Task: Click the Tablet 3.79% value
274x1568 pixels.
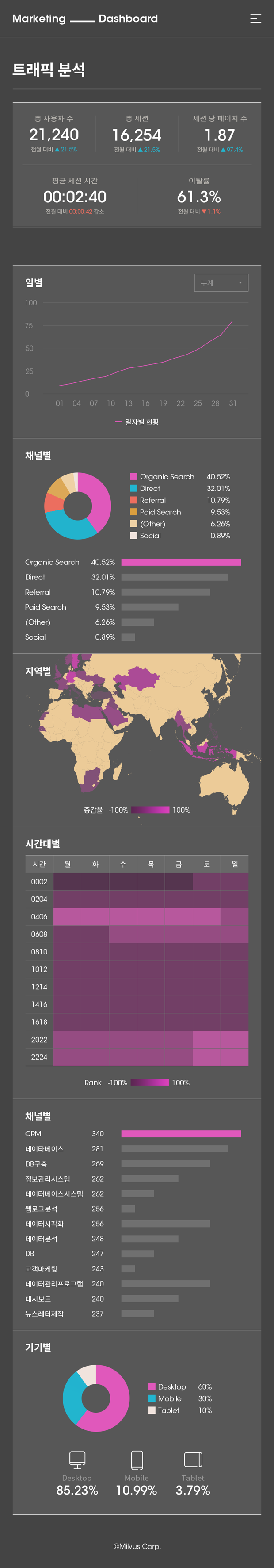Action: coord(193,1490)
